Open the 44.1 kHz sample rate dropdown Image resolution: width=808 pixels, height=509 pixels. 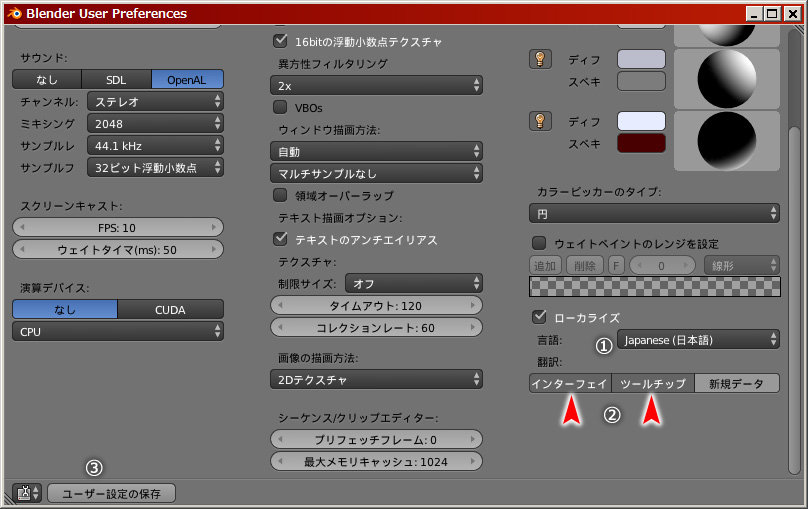155,146
